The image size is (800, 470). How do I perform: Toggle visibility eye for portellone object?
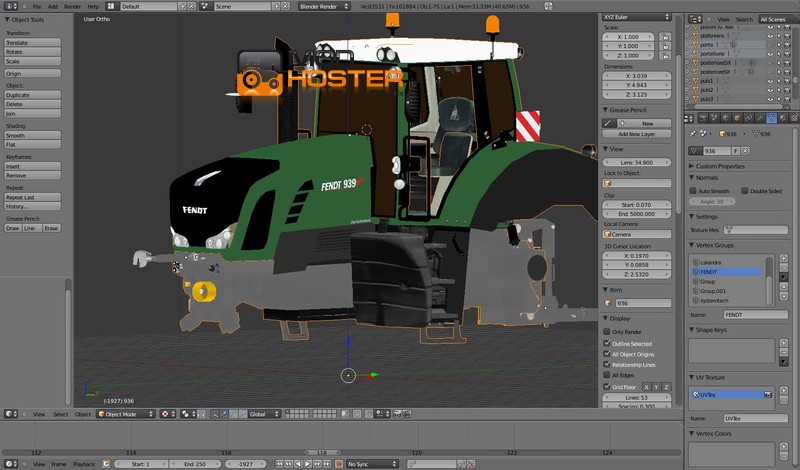click(x=770, y=54)
